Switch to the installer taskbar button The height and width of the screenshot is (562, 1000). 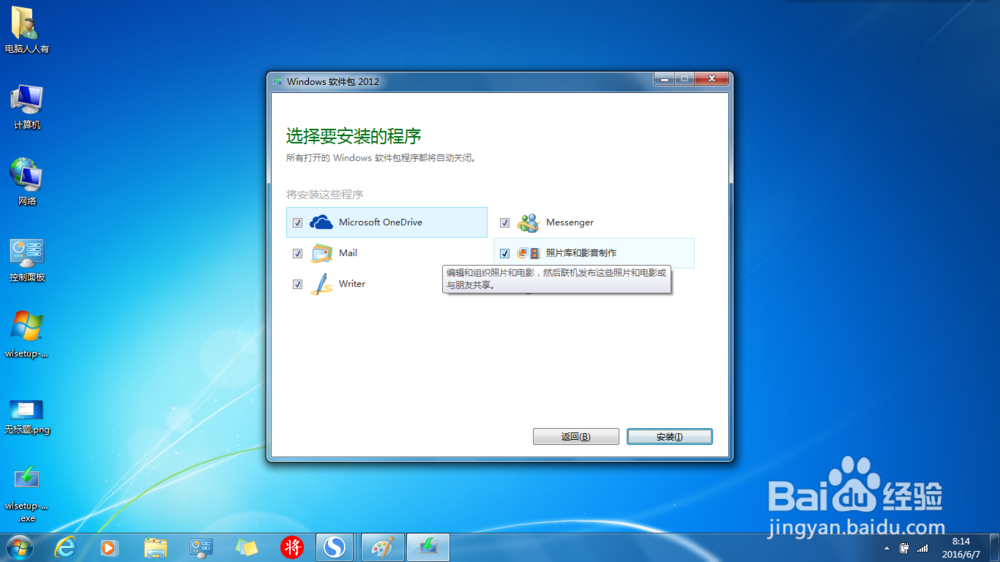tap(428, 547)
